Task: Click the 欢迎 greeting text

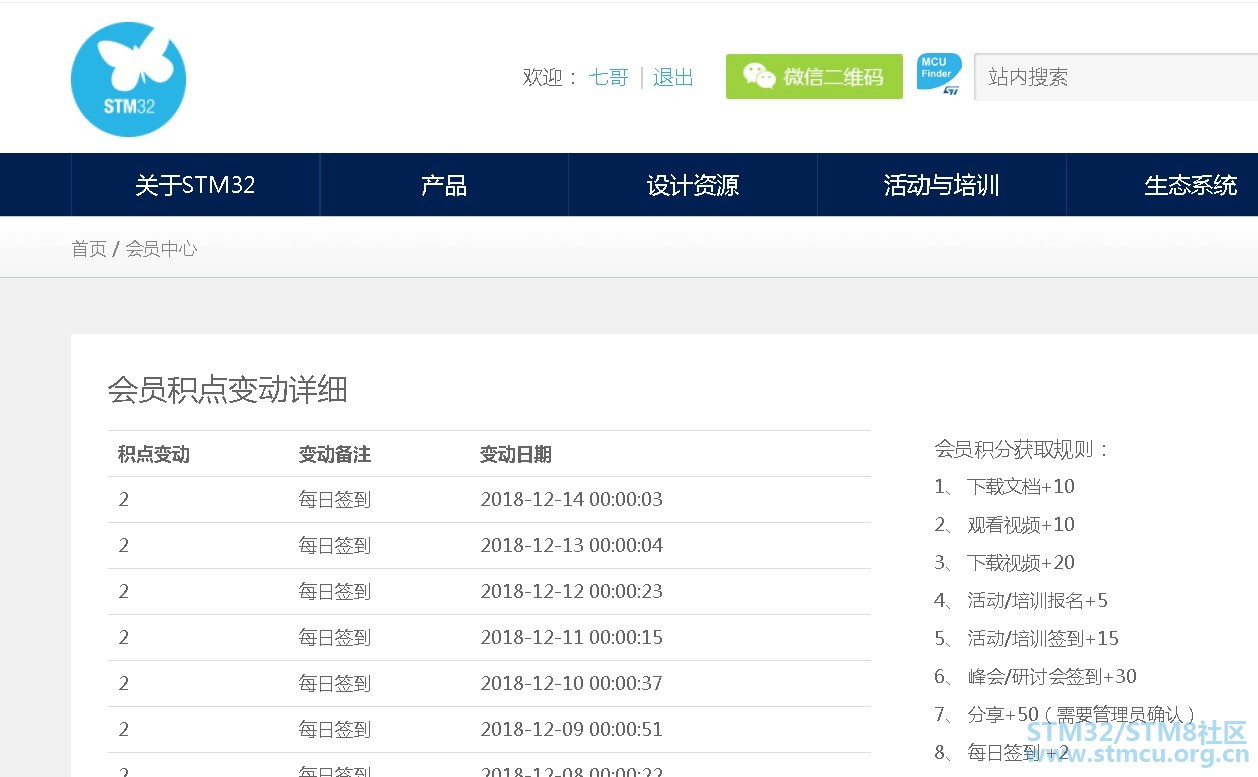Action: click(550, 77)
